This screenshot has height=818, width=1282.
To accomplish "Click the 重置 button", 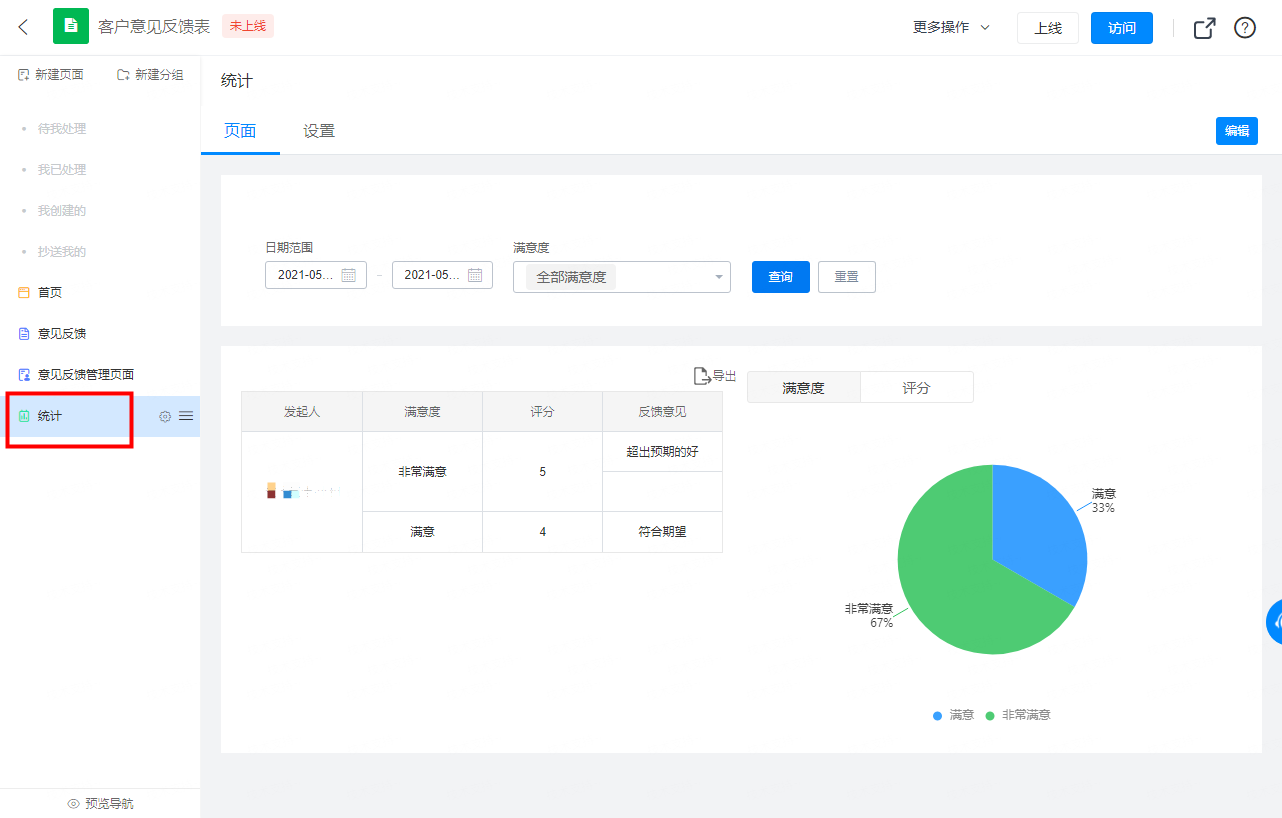I will coord(847,277).
